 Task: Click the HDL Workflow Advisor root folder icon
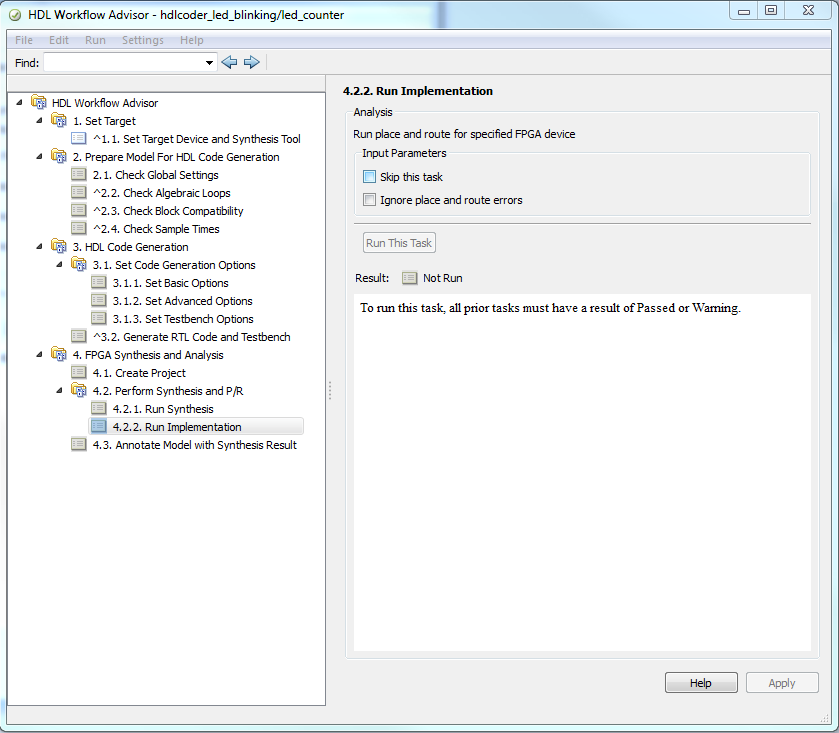[x=39, y=102]
